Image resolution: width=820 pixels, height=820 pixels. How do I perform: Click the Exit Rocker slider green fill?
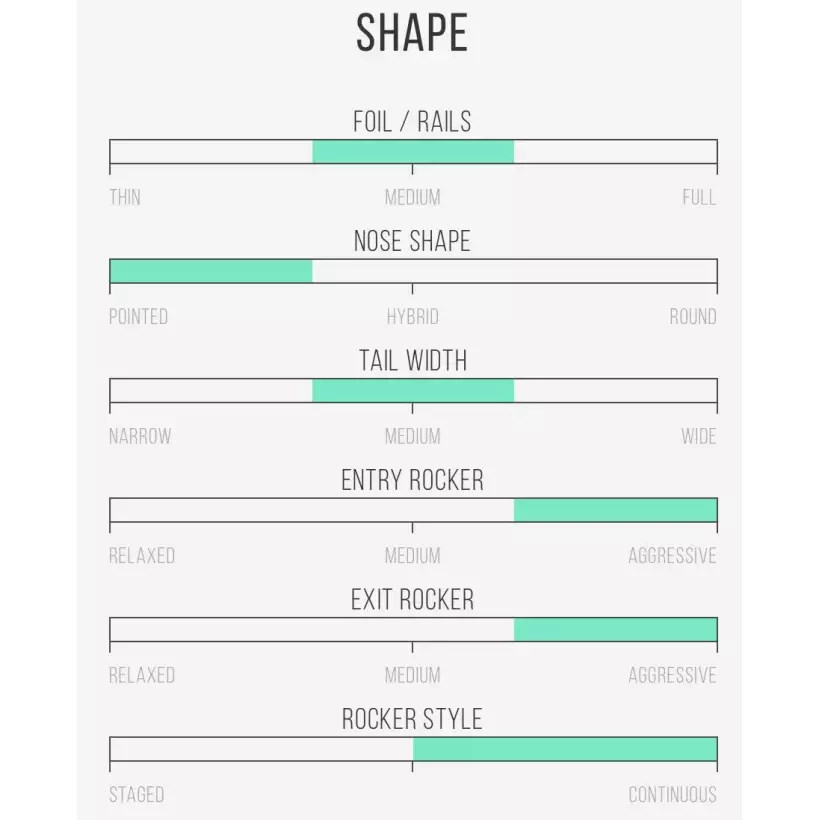[x=615, y=629]
